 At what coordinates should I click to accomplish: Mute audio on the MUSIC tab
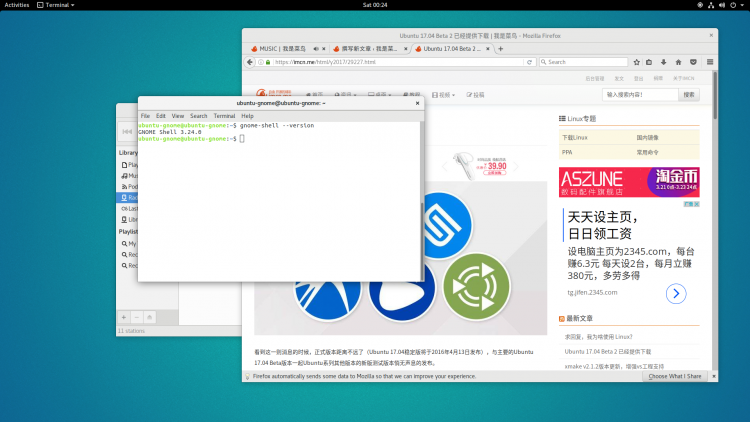coord(316,49)
